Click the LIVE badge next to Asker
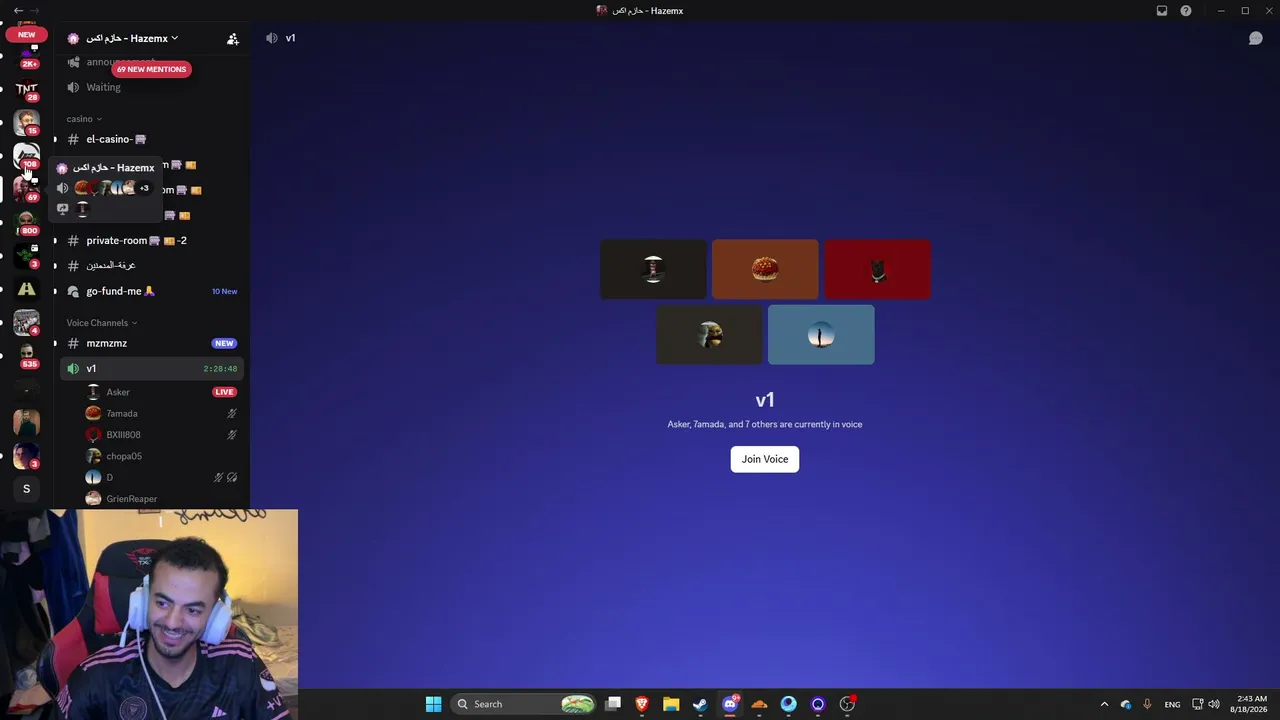Image resolution: width=1280 pixels, height=720 pixels. 224,392
